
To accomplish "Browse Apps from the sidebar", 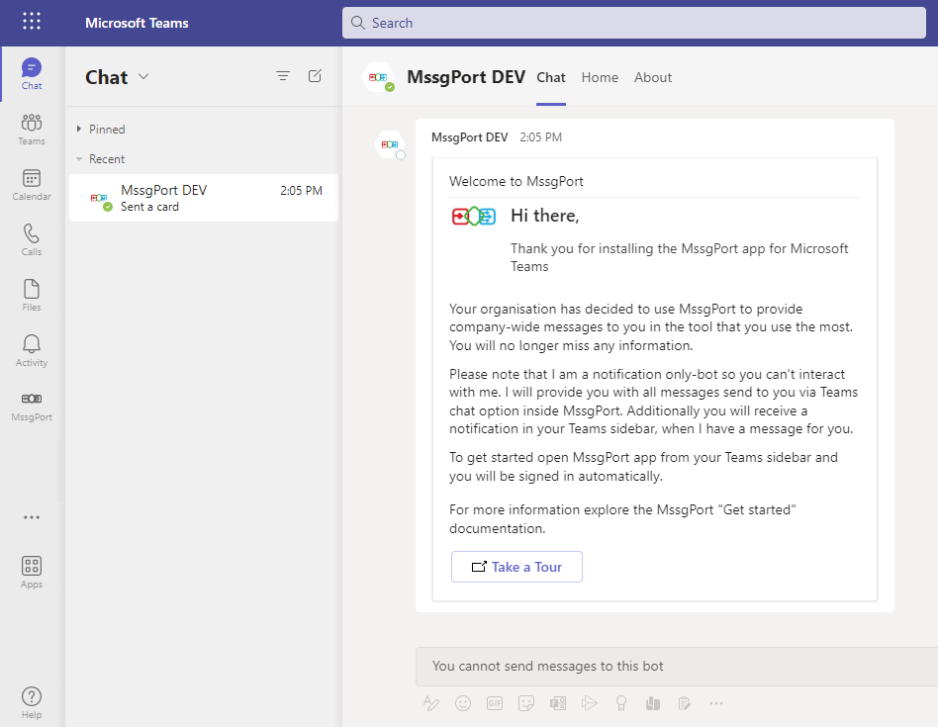I will [31, 570].
